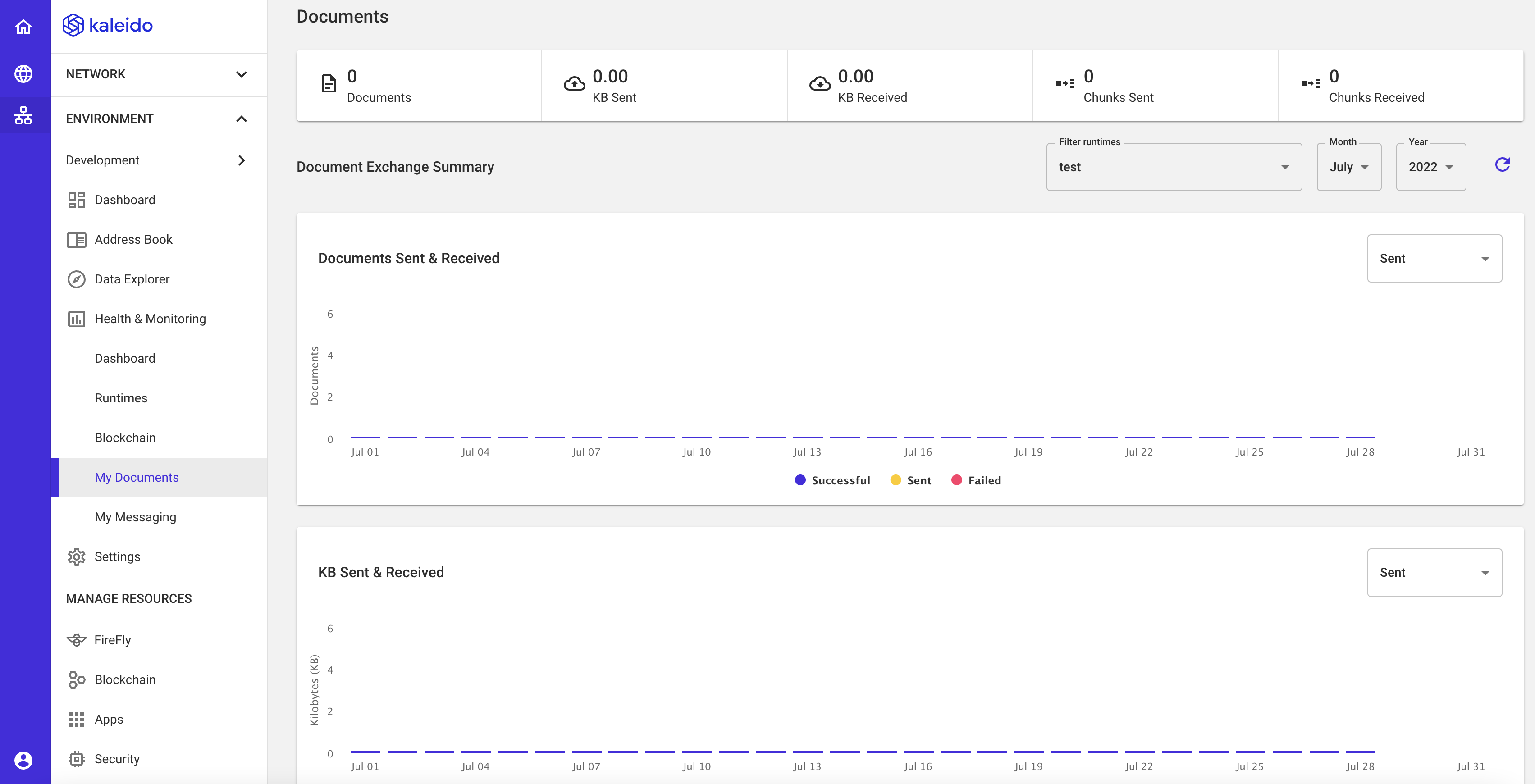Click the Settings gear icon
Viewport: 1535px width, 784px height.
pos(76,556)
